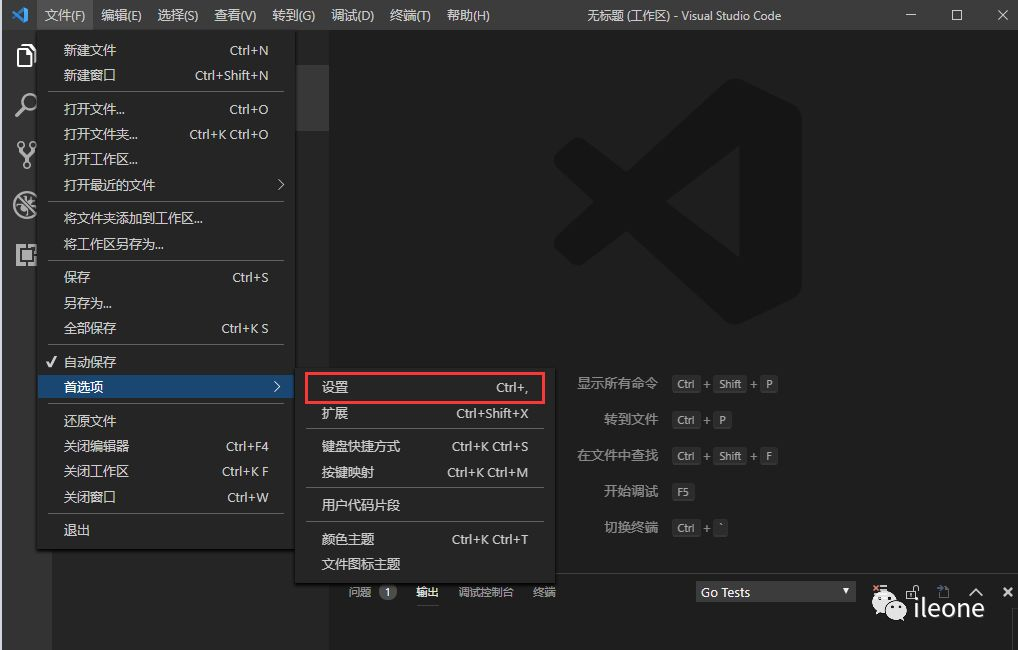Switch to the 调试控制台 panel tab
This screenshot has height=650, width=1018.
point(486,592)
